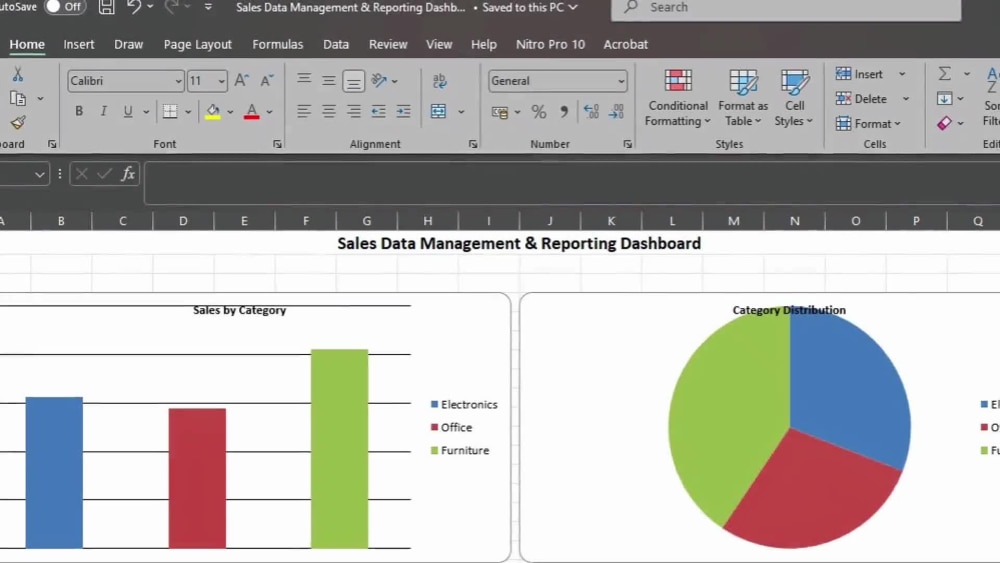Open the Formulas tab
The image size is (1000, 563).
click(x=277, y=45)
